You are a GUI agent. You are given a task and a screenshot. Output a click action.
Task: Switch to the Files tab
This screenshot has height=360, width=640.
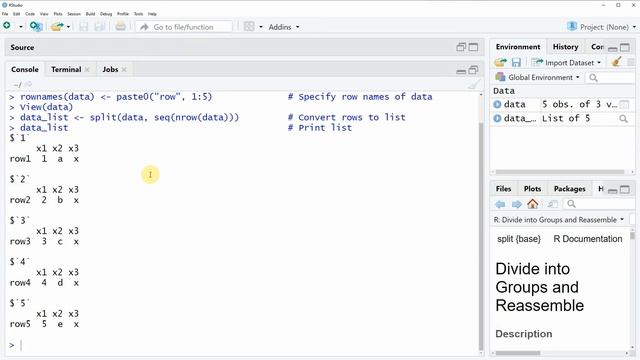pyautogui.click(x=503, y=189)
